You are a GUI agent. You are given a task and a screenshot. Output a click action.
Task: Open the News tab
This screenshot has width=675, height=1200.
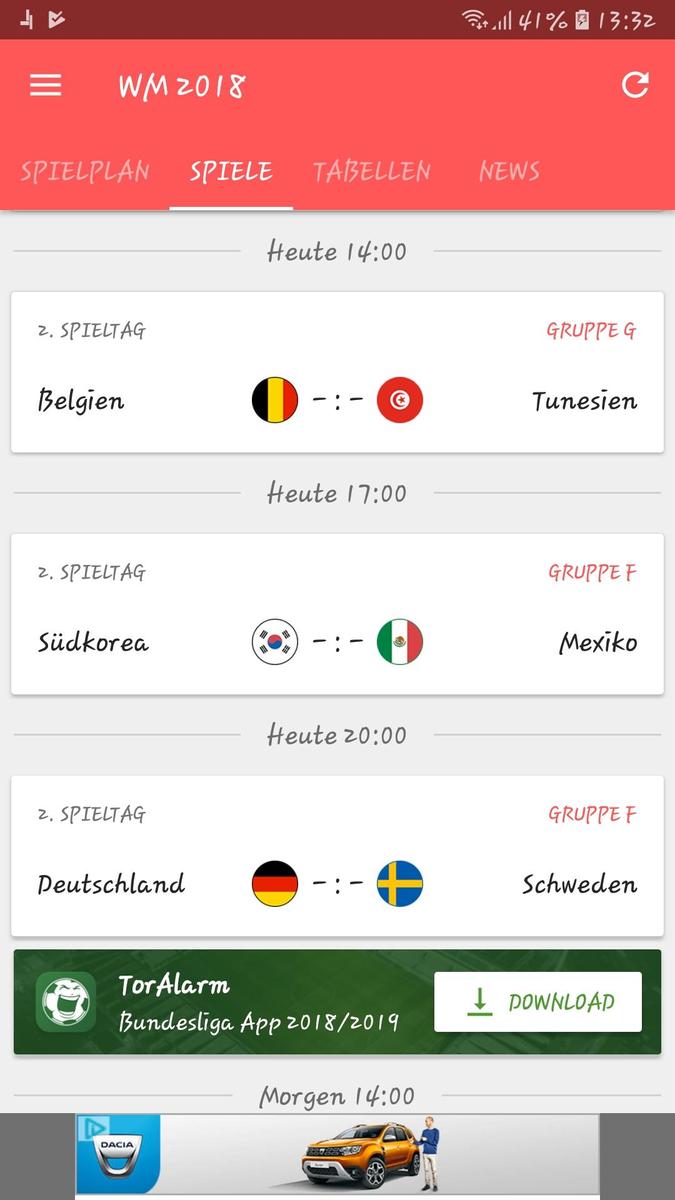pos(509,172)
